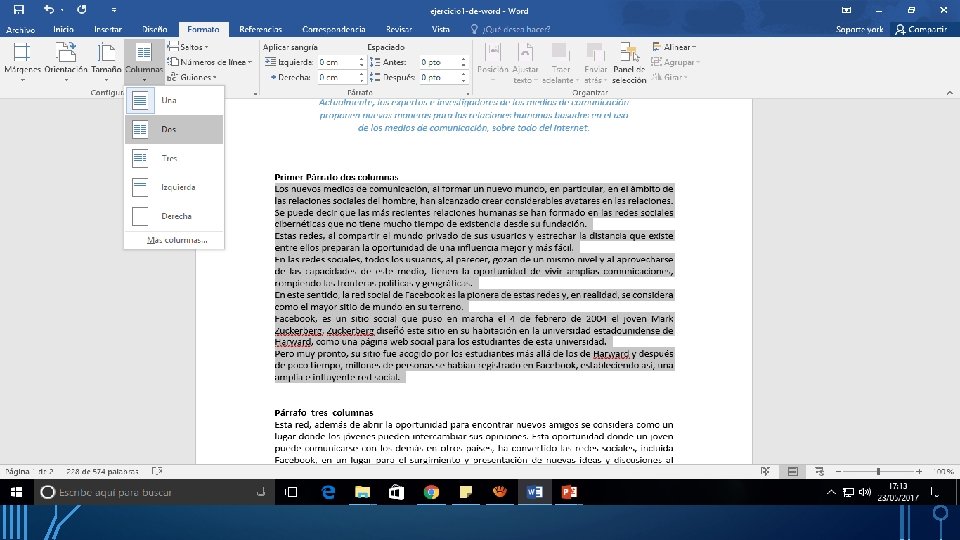Click the Save icon in quick access toolbar

[x=19, y=9]
